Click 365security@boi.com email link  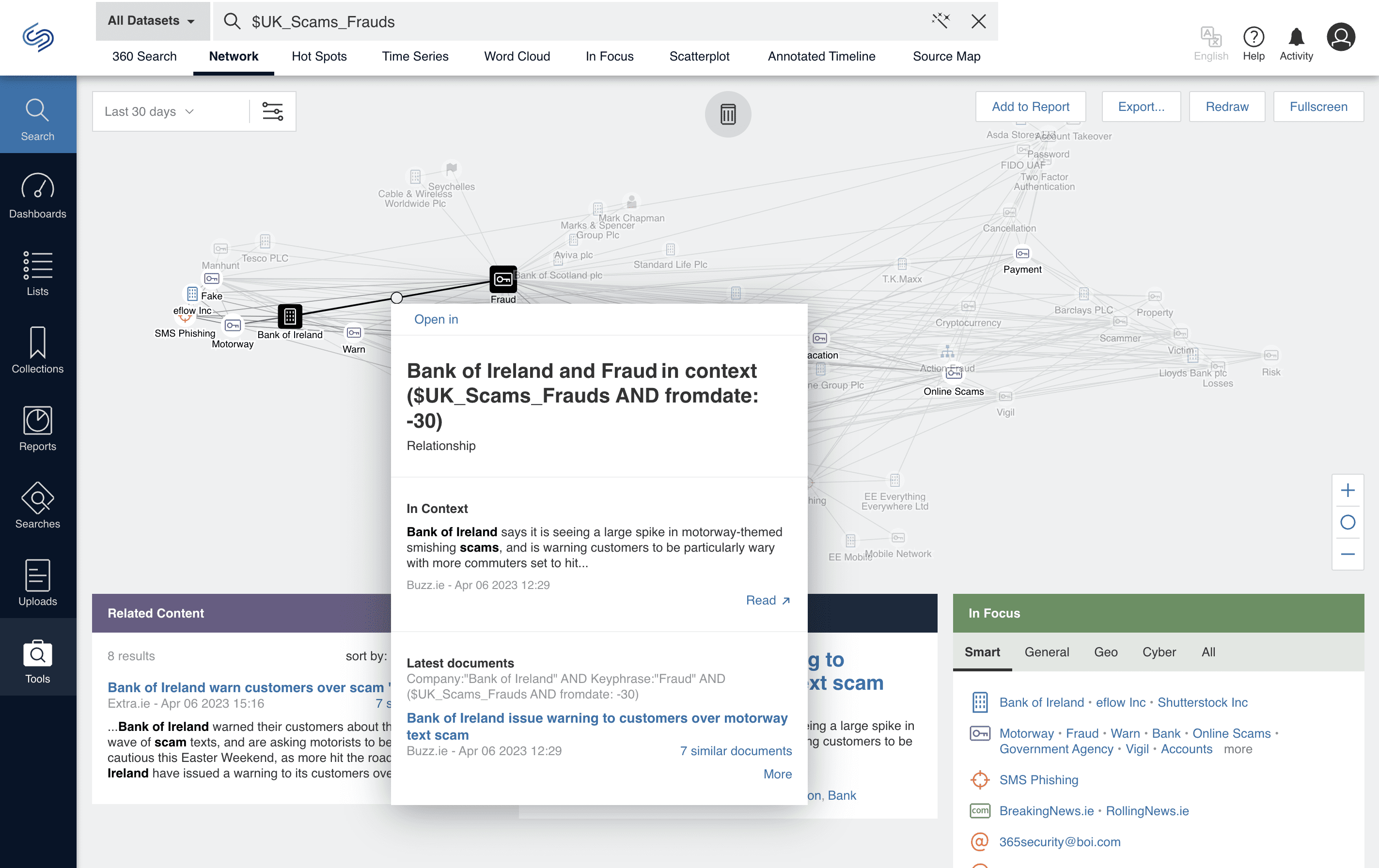click(1060, 842)
